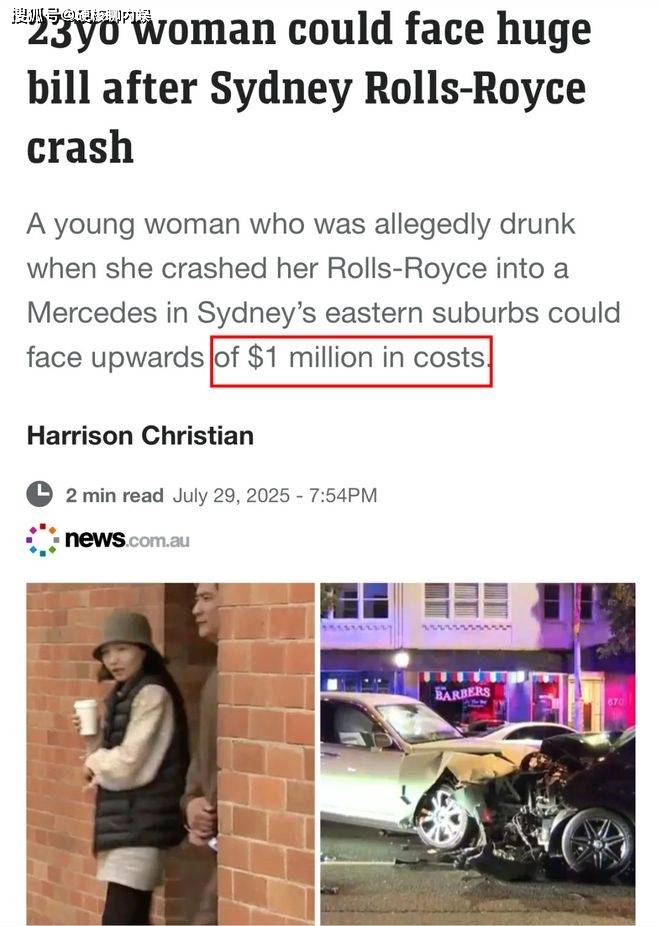Click the white coffee cup in photo

(86, 717)
